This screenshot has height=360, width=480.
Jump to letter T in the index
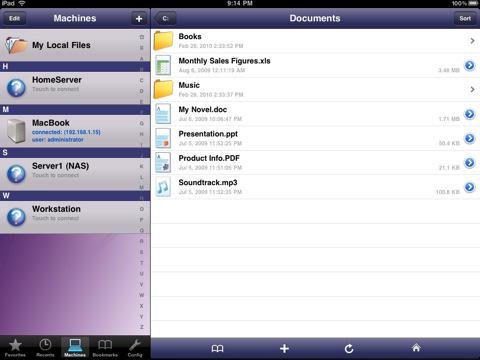tap(142, 263)
